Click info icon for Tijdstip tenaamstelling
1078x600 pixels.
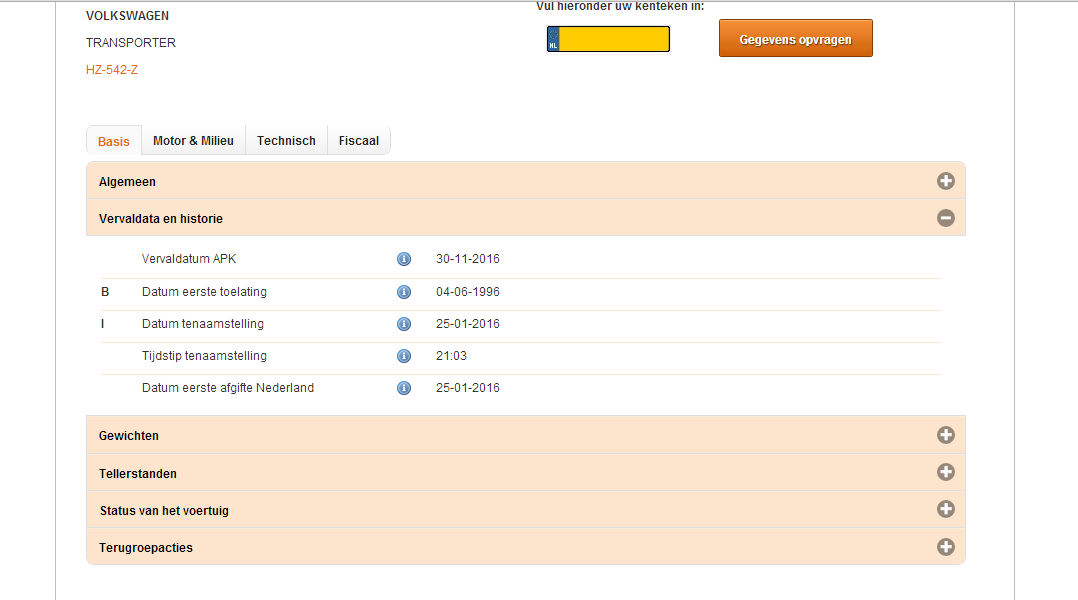[404, 356]
